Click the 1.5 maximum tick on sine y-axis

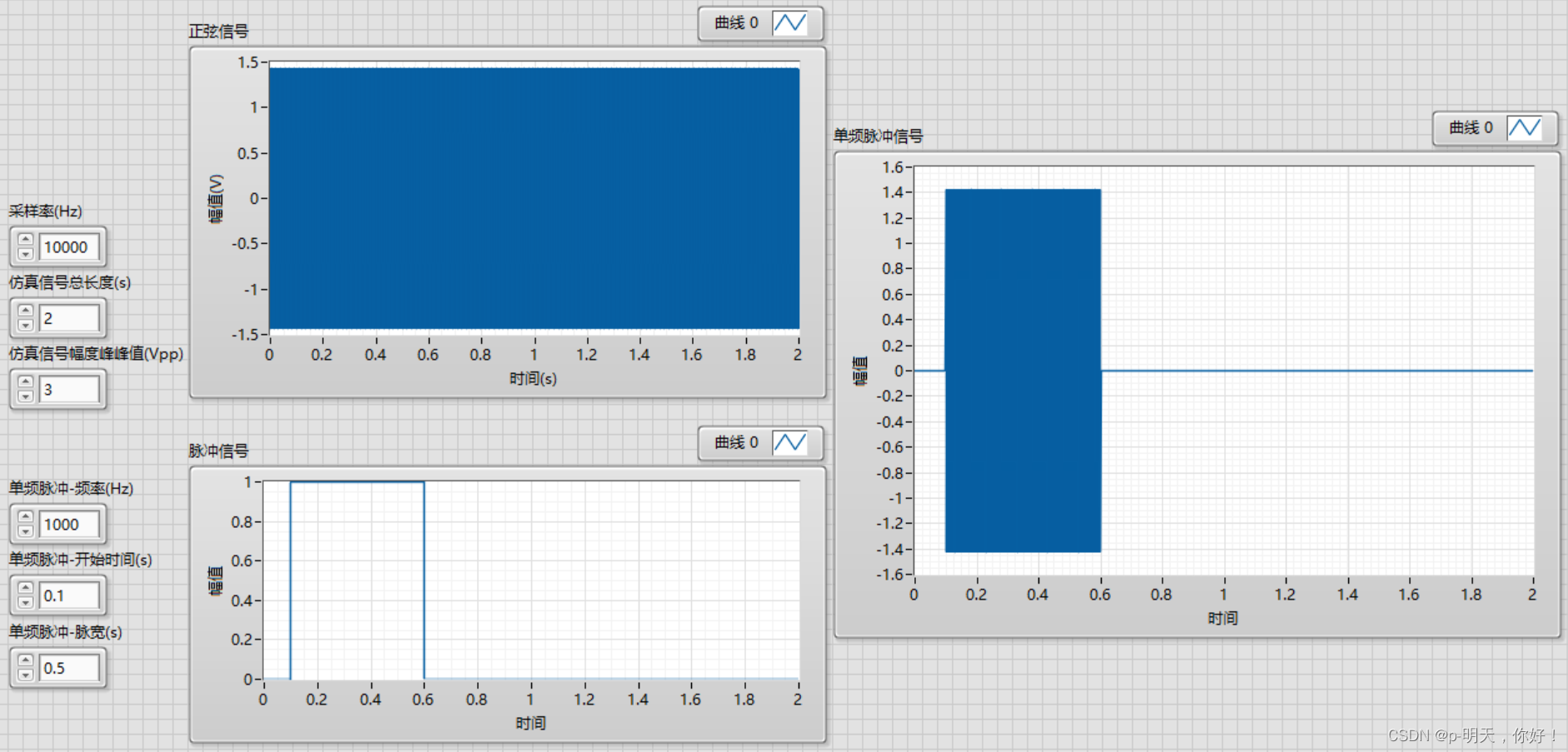pos(248,62)
